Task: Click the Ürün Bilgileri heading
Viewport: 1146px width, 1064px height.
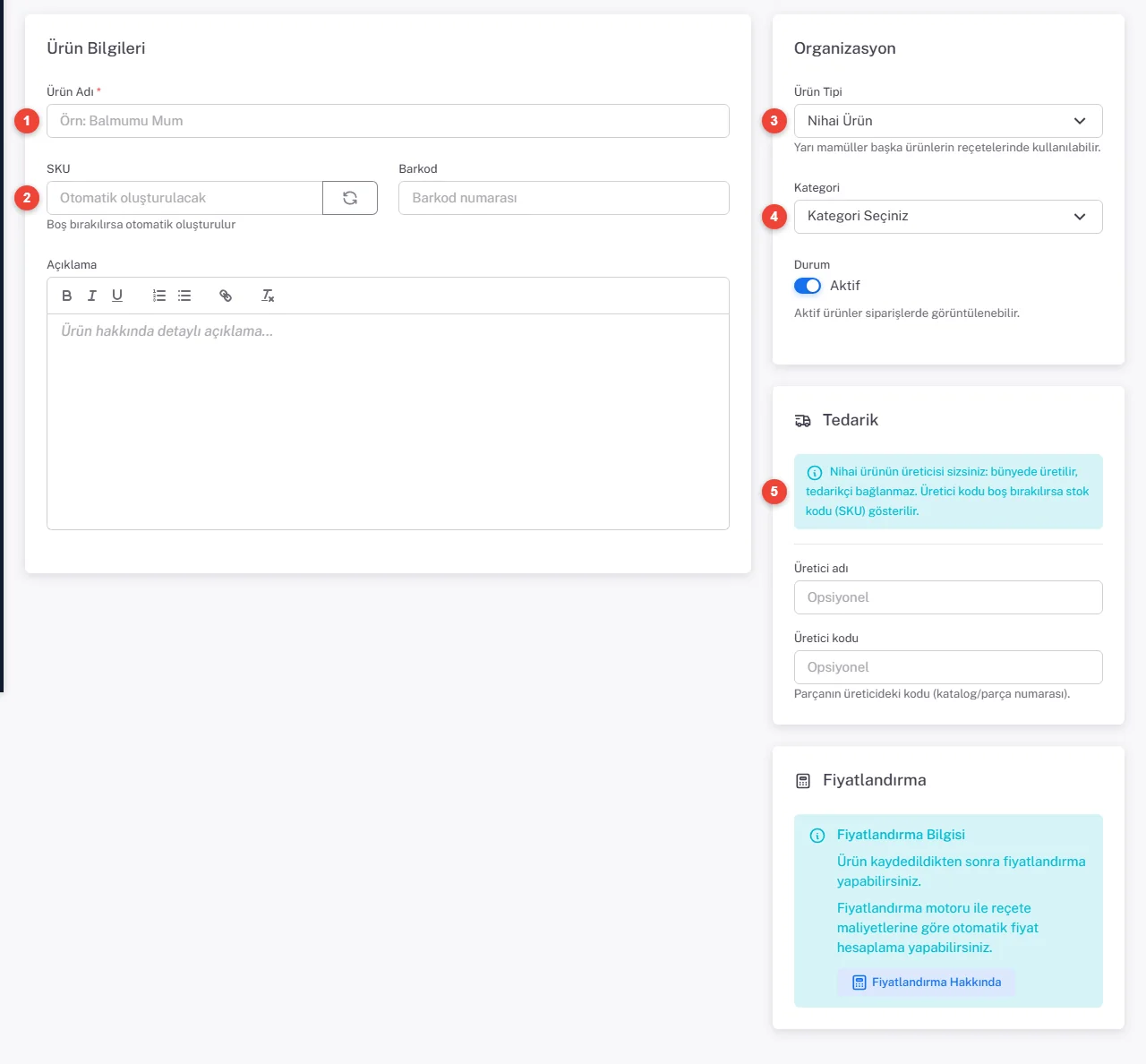Action: [96, 48]
